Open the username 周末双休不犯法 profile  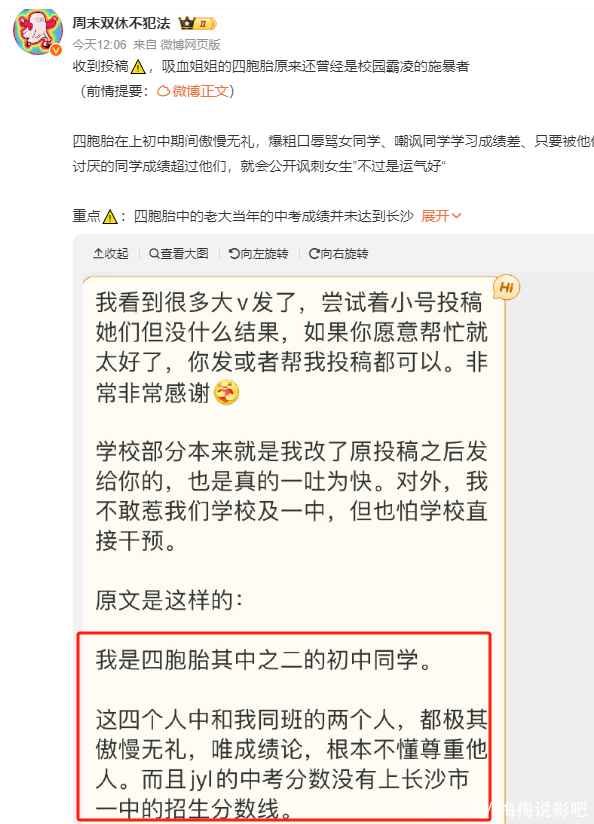(121, 24)
